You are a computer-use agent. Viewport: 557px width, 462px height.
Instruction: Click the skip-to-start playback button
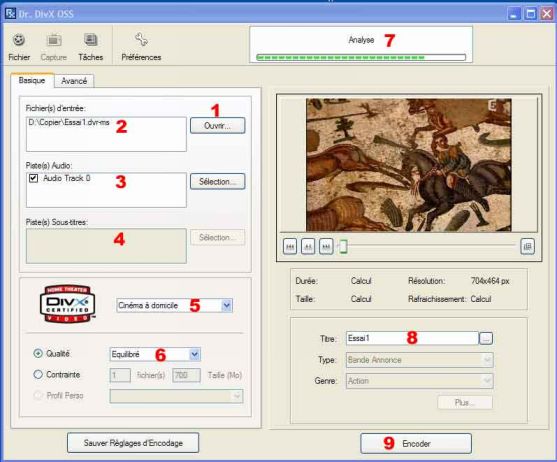pyautogui.click(x=290, y=246)
